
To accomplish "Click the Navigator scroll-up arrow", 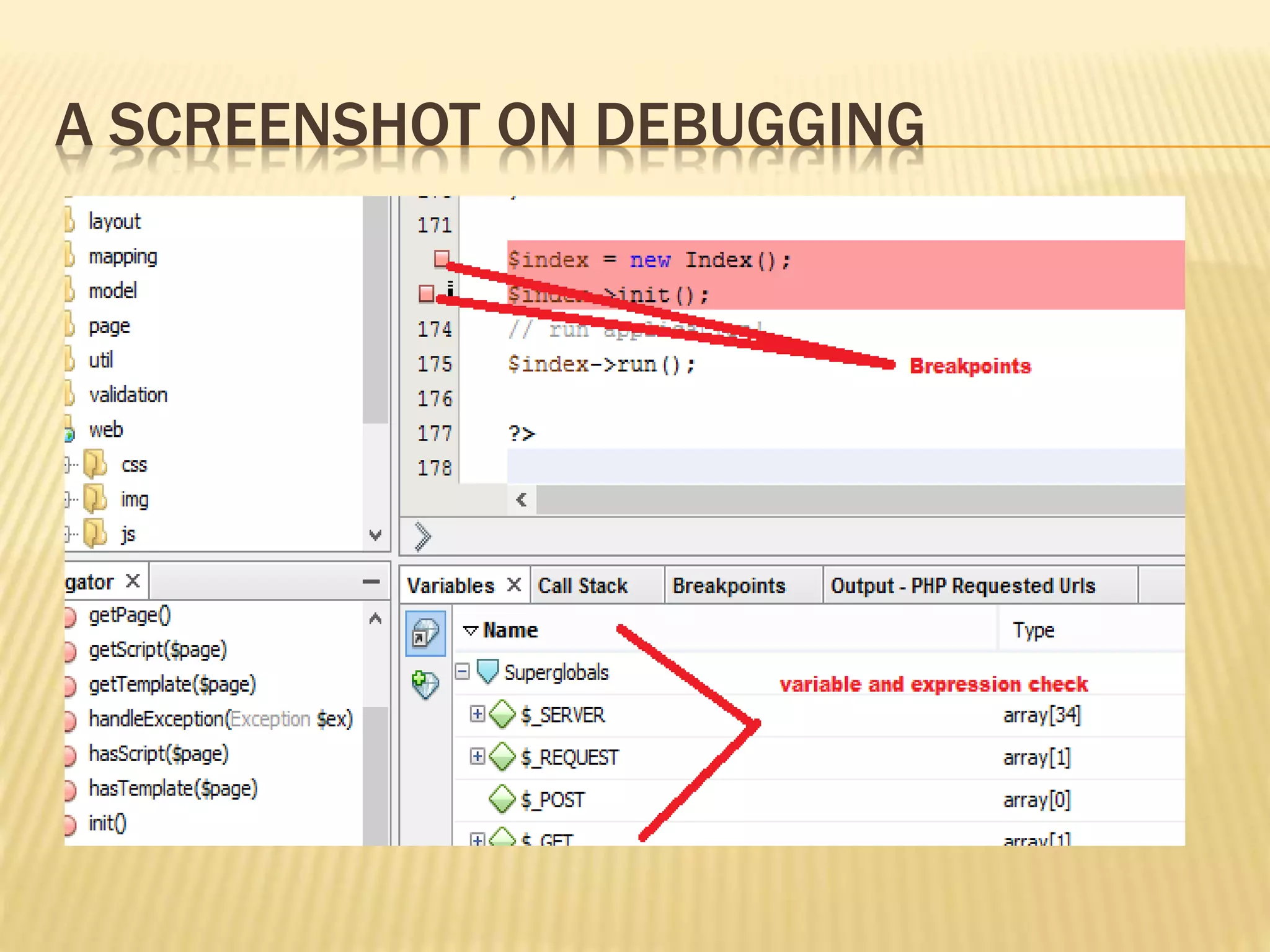I will (375, 619).
